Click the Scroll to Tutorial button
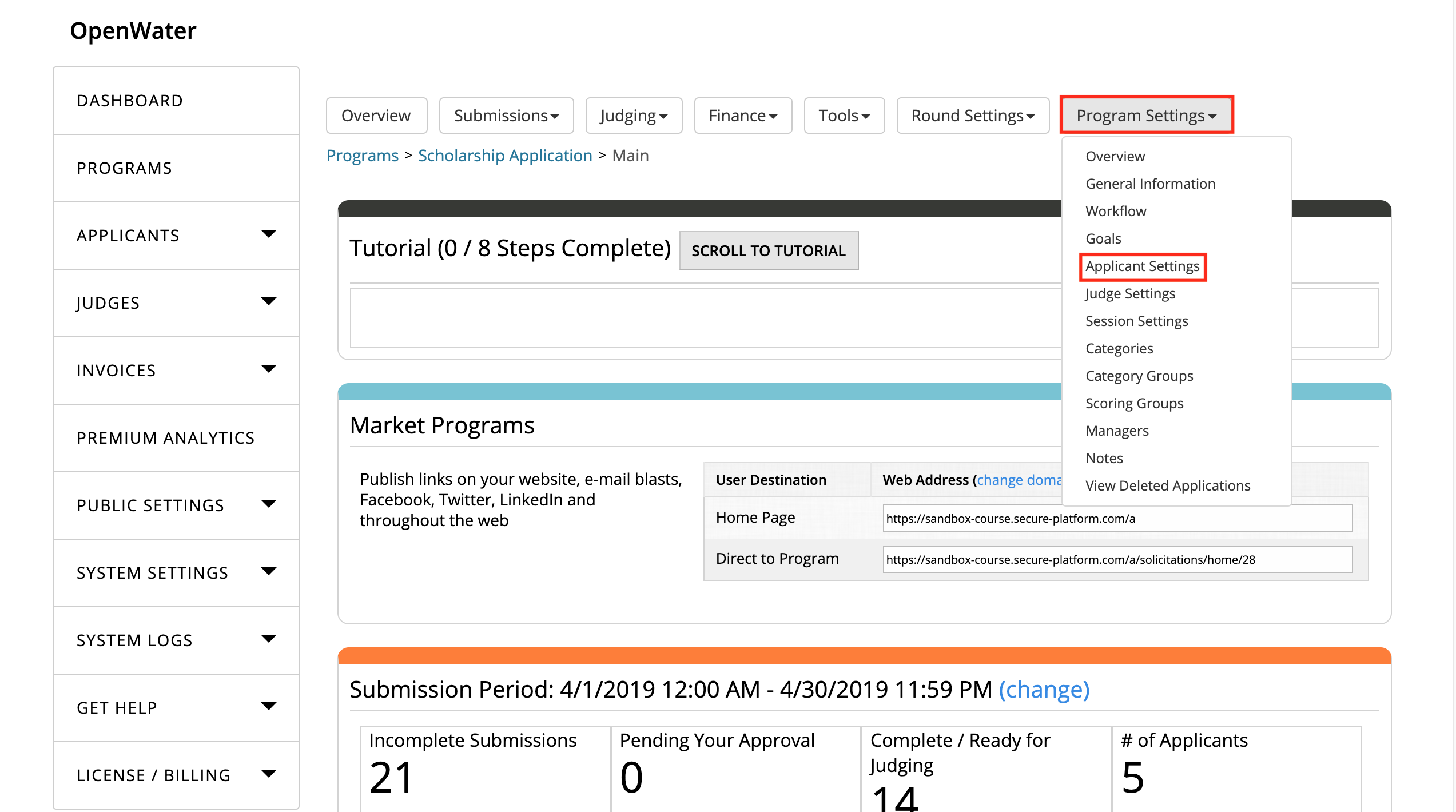 tap(769, 250)
